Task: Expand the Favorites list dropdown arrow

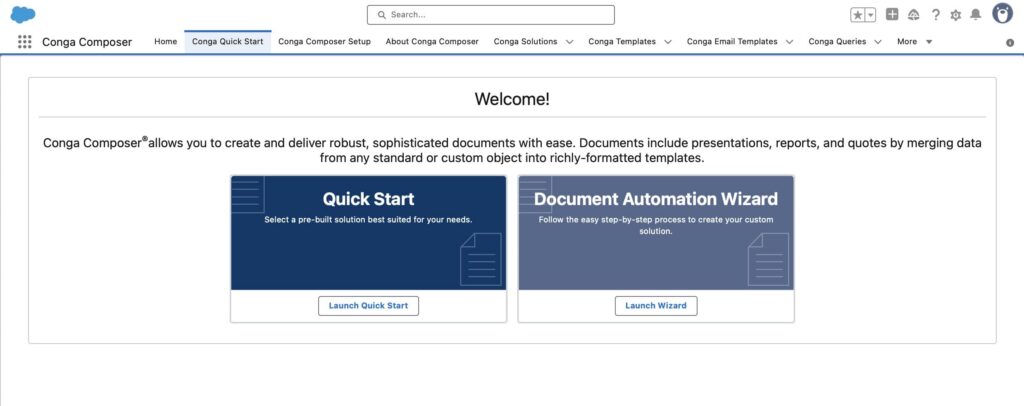Action: (870, 15)
